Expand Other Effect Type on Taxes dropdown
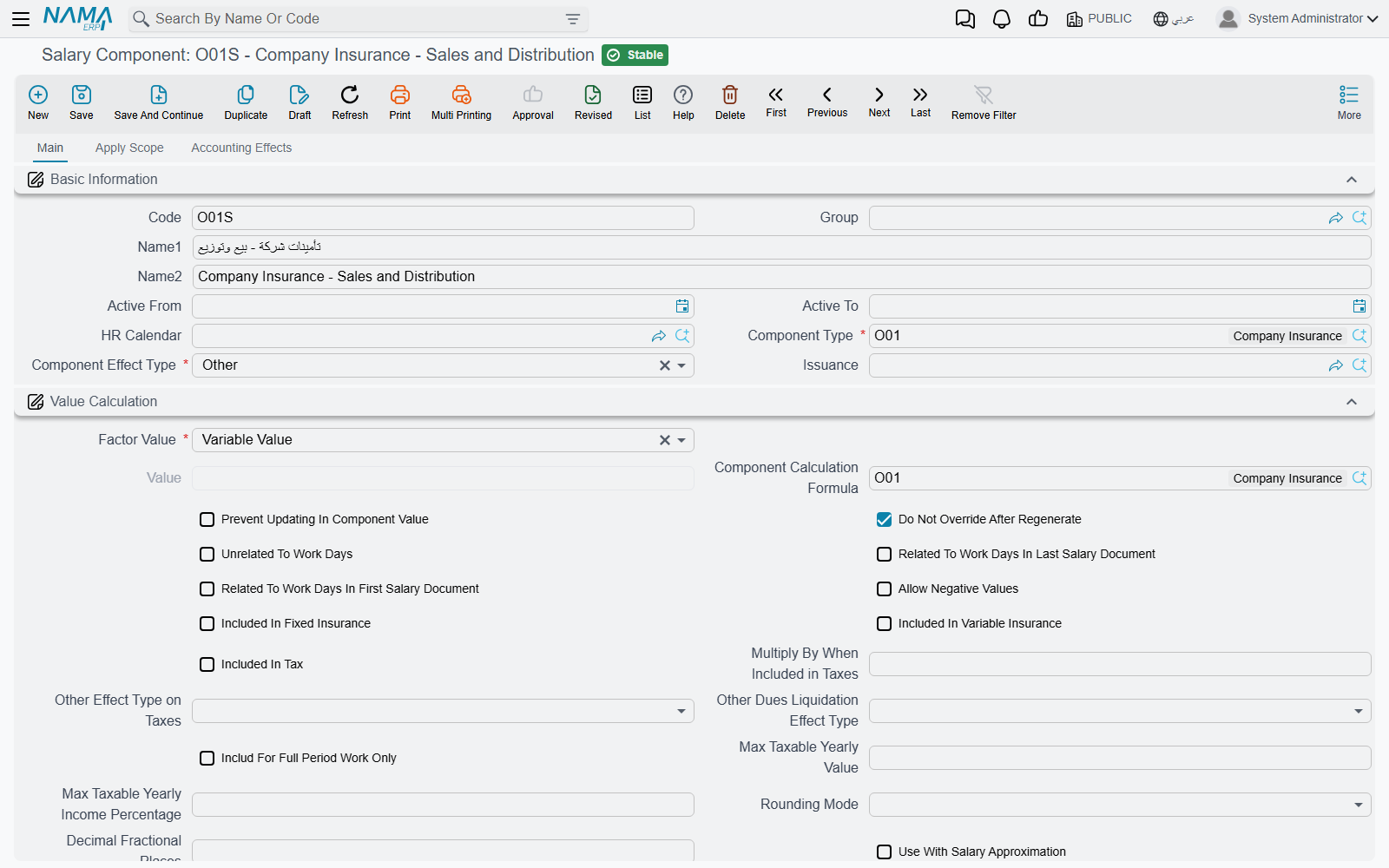Image resolution: width=1389 pixels, height=868 pixels. click(x=681, y=711)
